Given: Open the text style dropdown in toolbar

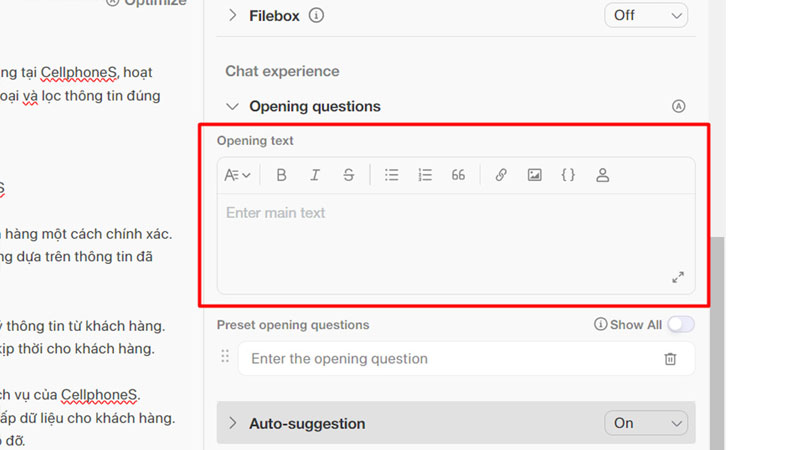Looking at the screenshot, I should click(237, 175).
